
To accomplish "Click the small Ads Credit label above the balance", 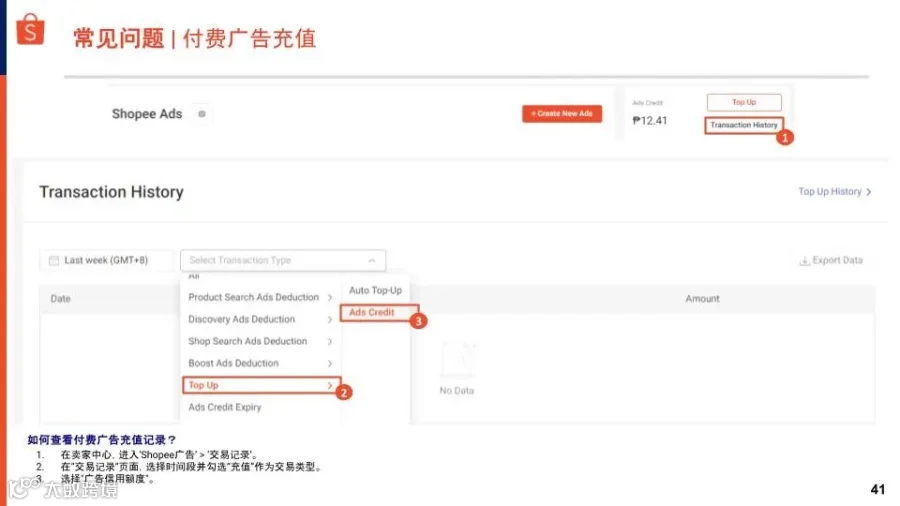I will [647, 103].
